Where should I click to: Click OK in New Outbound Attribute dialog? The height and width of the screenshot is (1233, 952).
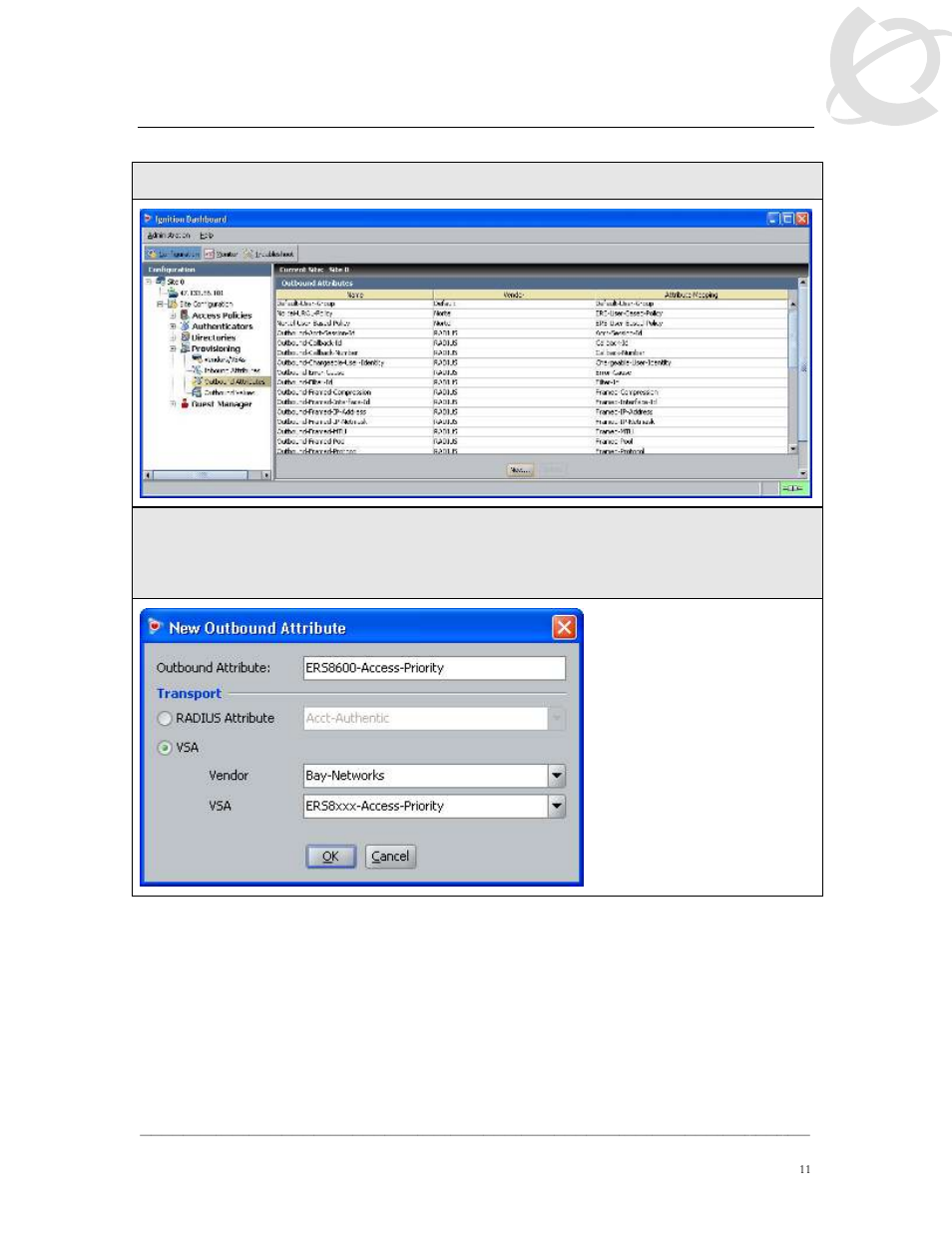330,857
